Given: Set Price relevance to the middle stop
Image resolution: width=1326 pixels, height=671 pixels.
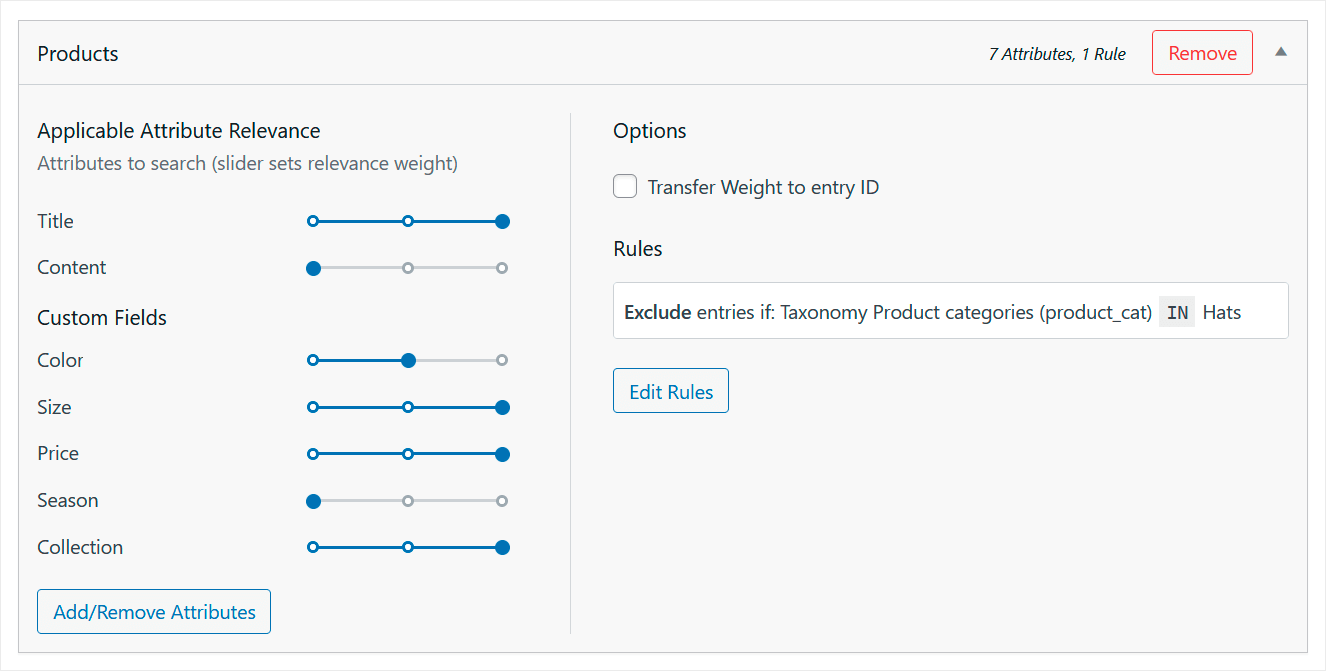Looking at the screenshot, I should click(x=408, y=454).
